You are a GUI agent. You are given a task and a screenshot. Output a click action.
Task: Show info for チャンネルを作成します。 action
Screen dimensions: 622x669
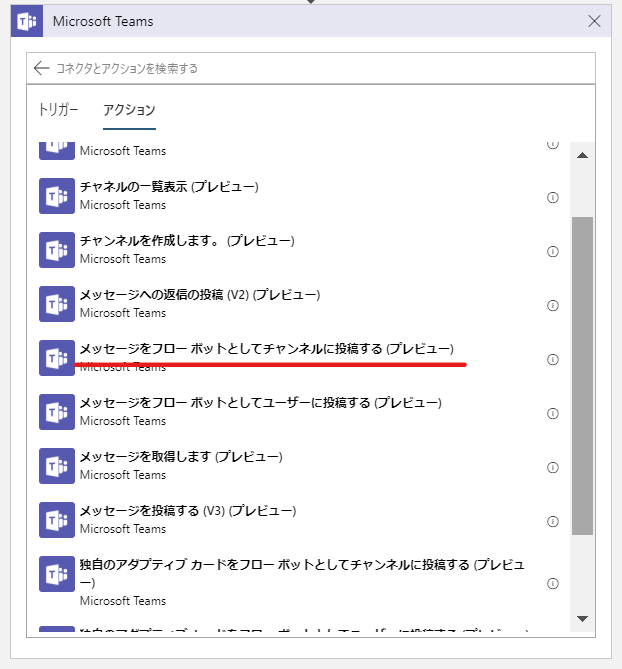(553, 252)
